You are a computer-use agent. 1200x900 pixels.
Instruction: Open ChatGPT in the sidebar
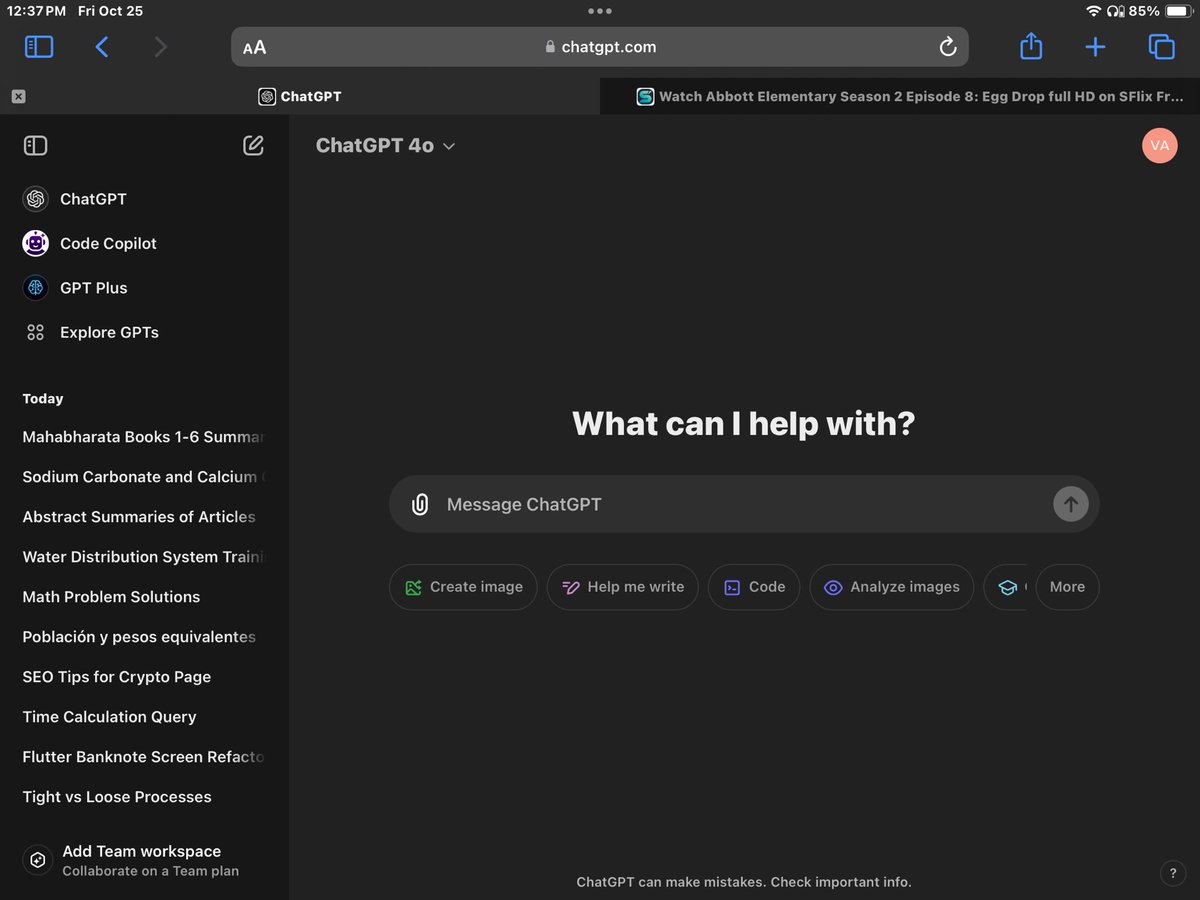tap(144, 199)
